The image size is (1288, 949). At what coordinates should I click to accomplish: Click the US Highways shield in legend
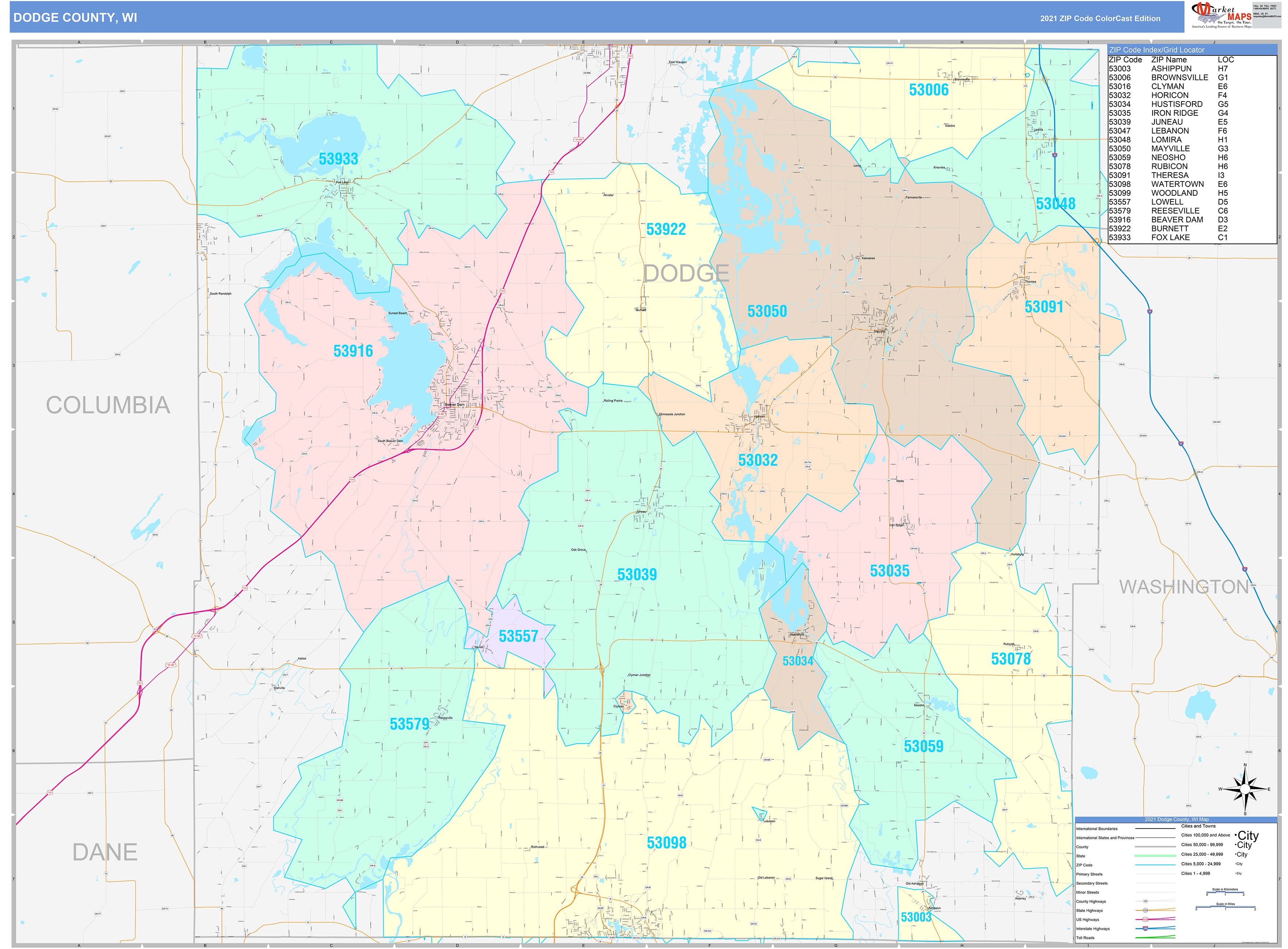(x=1145, y=919)
